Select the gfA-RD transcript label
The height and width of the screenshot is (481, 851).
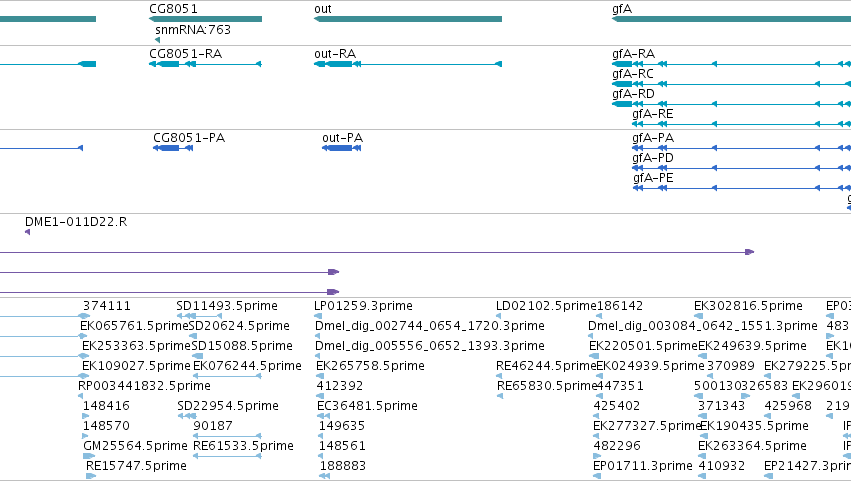click(x=633, y=94)
